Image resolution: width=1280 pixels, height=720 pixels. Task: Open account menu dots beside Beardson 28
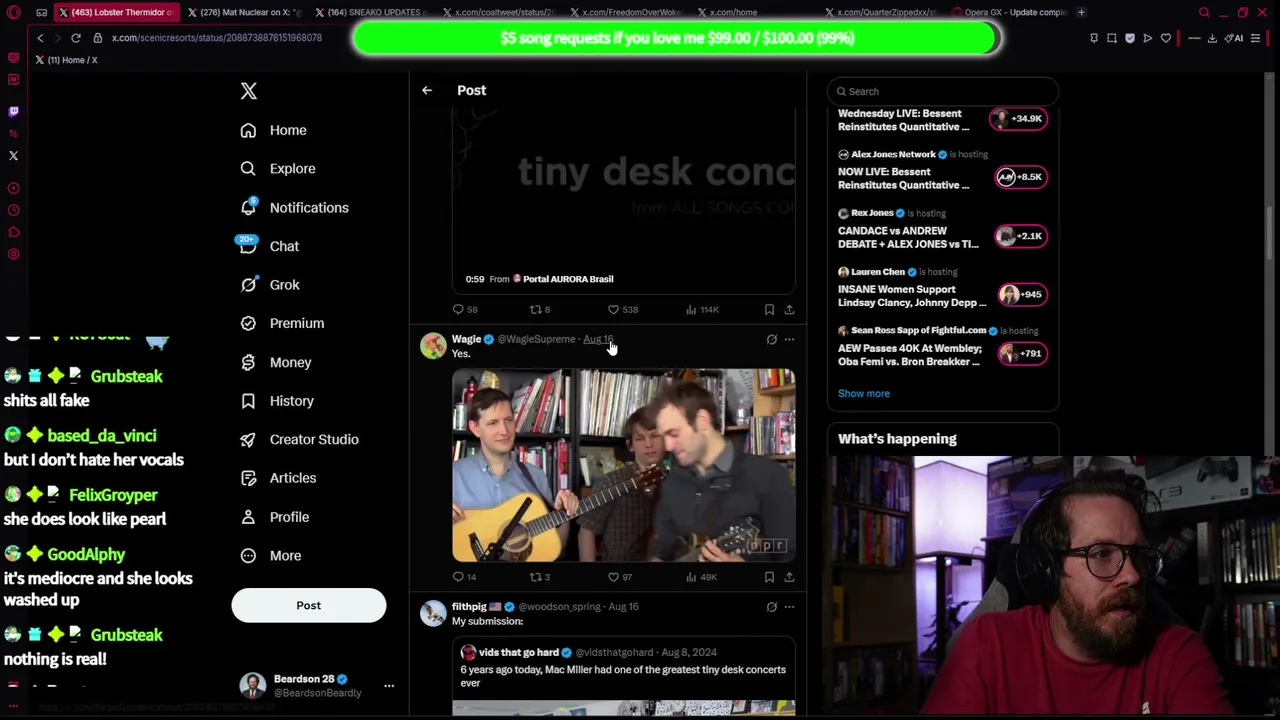click(389, 685)
